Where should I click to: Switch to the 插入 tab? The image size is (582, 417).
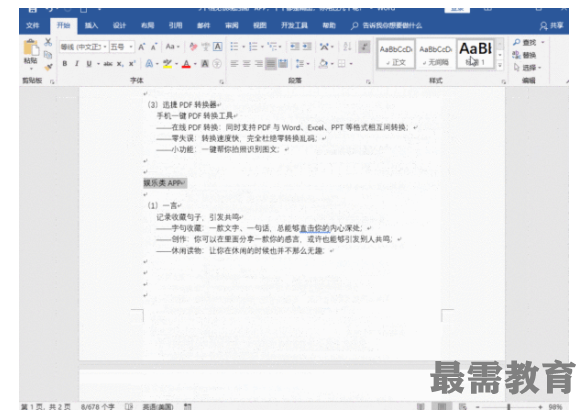(x=91, y=25)
